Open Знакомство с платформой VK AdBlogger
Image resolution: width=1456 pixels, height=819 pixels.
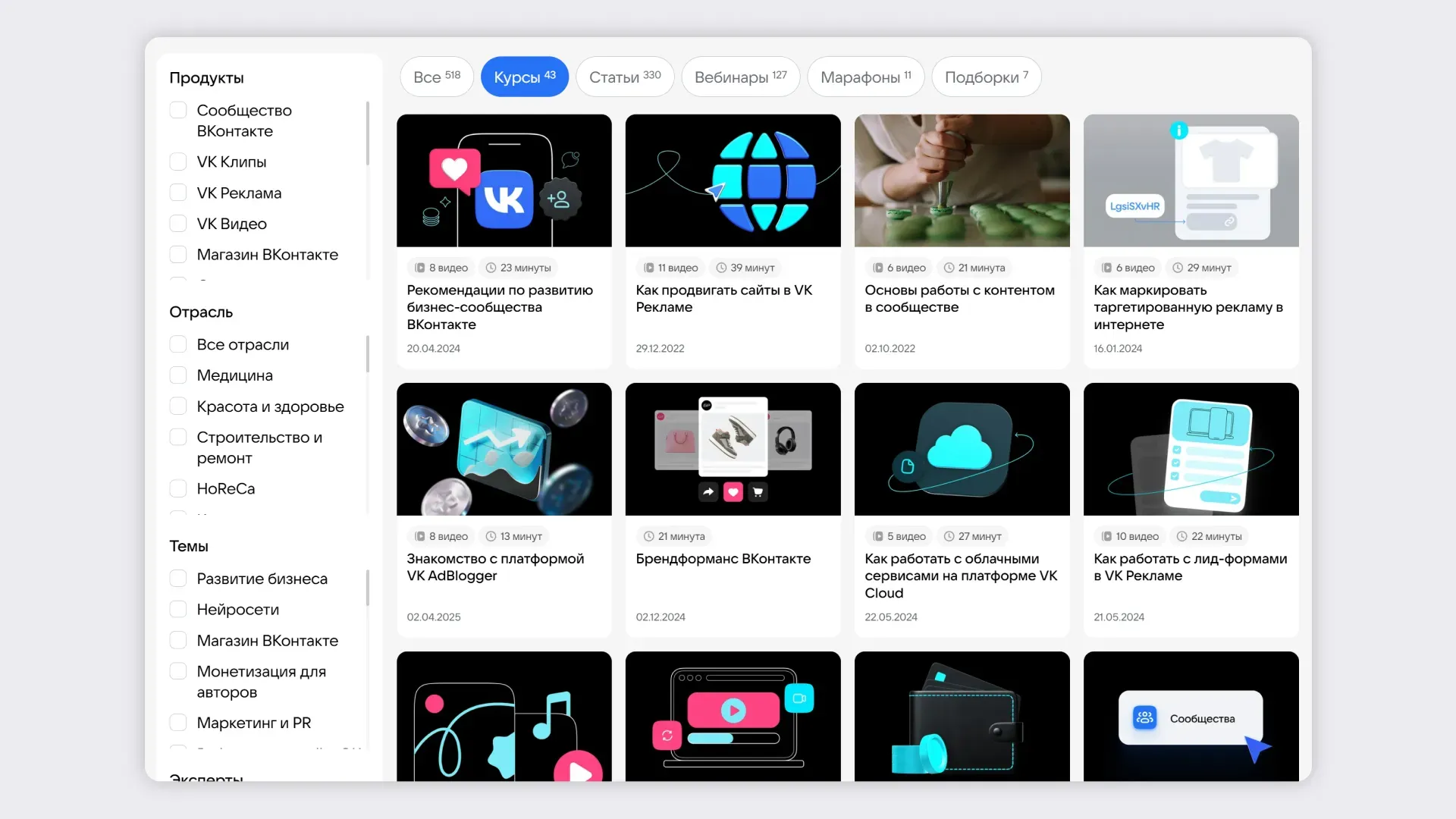(x=495, y=567)
